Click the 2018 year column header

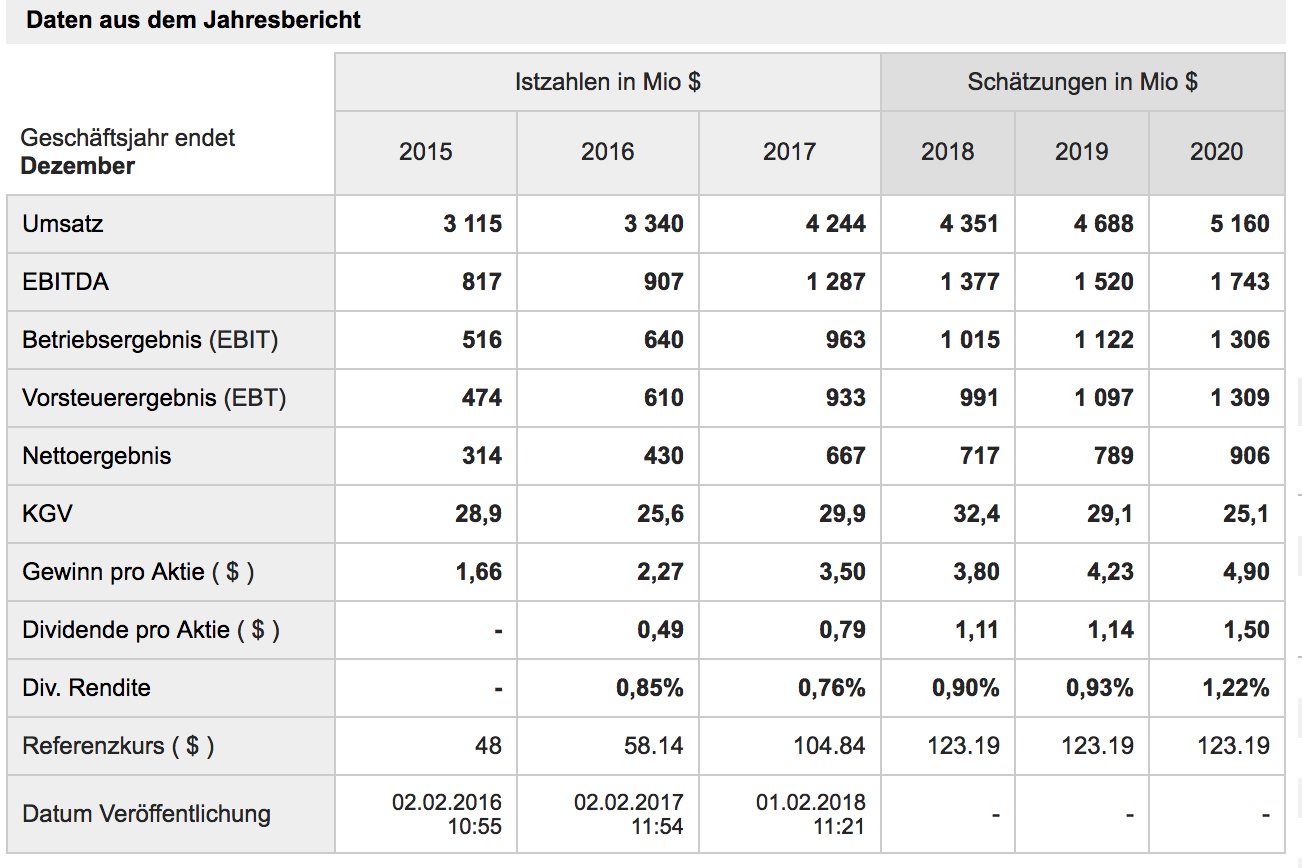tap(947, 152)
